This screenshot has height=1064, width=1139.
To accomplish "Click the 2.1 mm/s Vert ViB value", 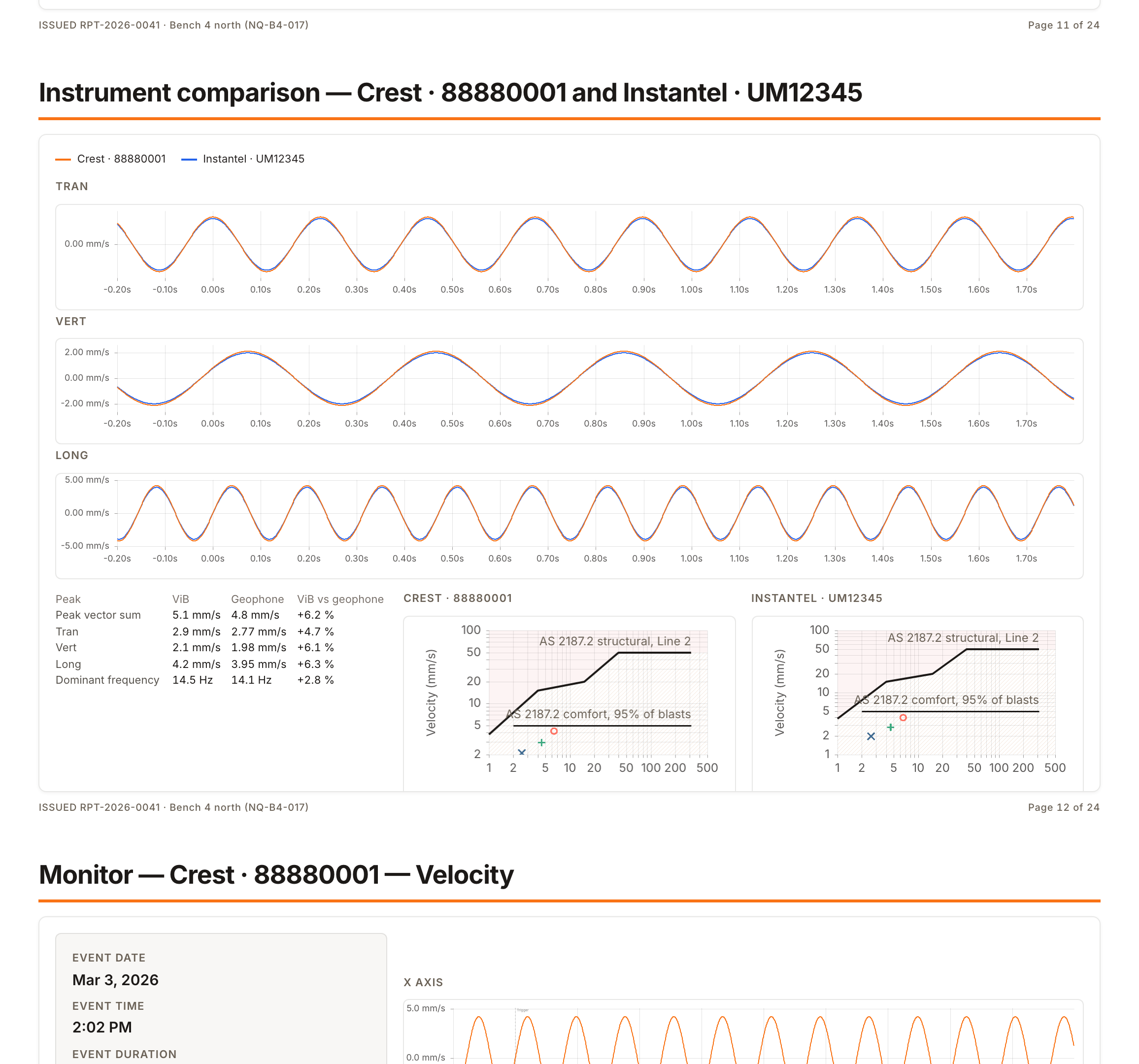I will coord(197,647).
